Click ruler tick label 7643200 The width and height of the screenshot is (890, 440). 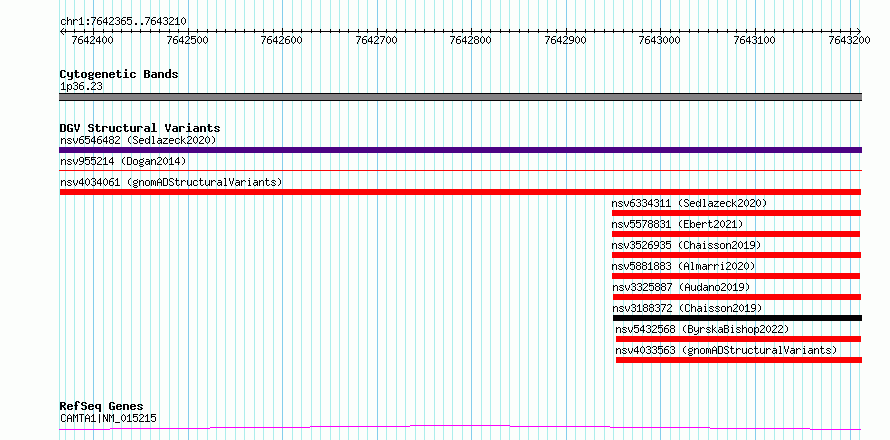(x=849, y=40)
